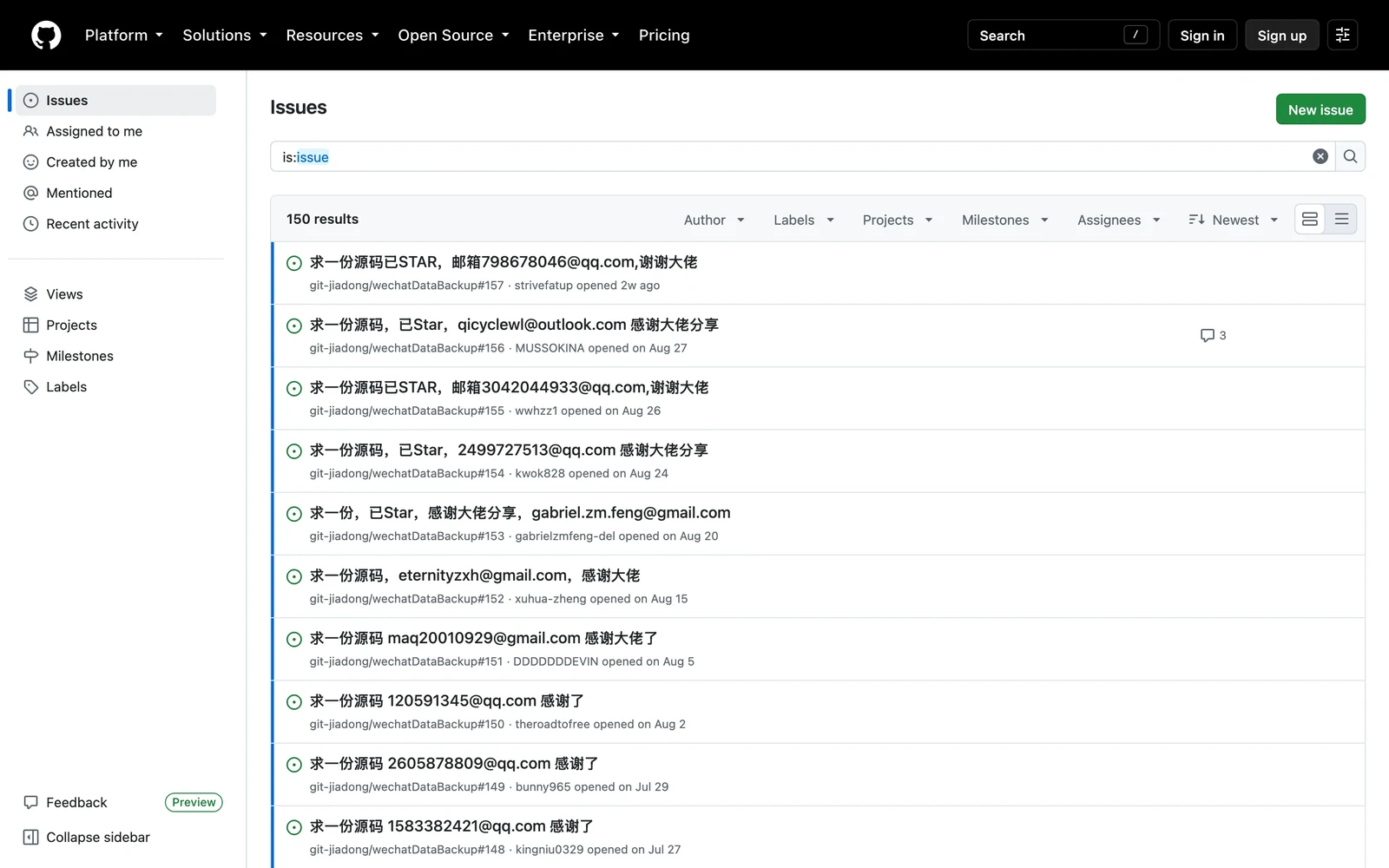Go to the GitHub homepage logo
The height and width of the screenshot is (868, 1389).
[x=46, y=36]
